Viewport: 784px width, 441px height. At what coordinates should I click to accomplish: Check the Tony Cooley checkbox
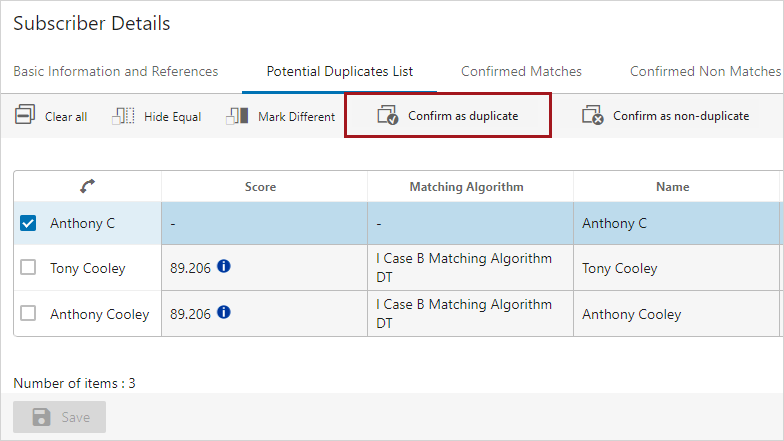[29, 268]
